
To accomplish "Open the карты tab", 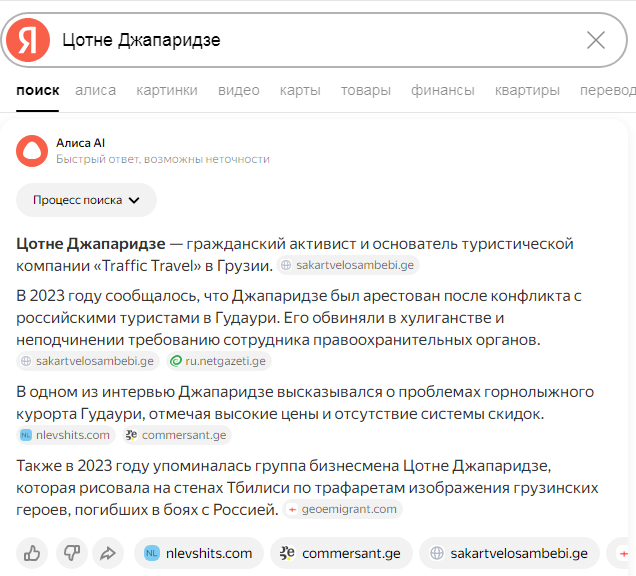I will (300, 90).
